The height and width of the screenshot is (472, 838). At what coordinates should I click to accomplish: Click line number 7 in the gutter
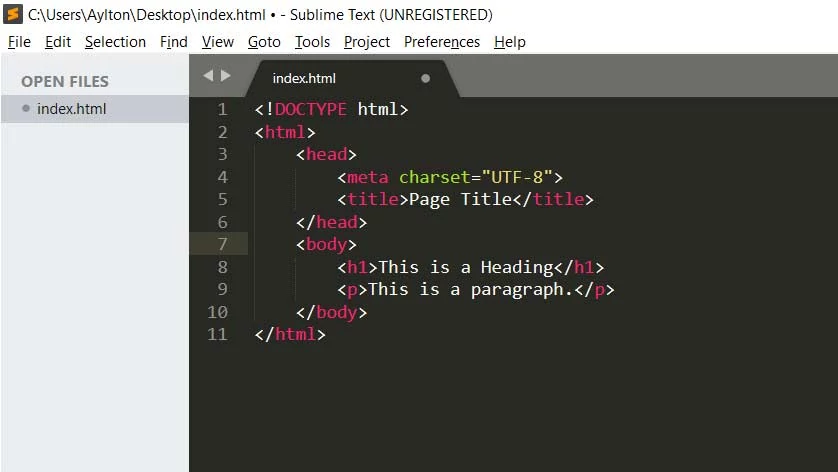pyautogui.click(x=222, y=244)
